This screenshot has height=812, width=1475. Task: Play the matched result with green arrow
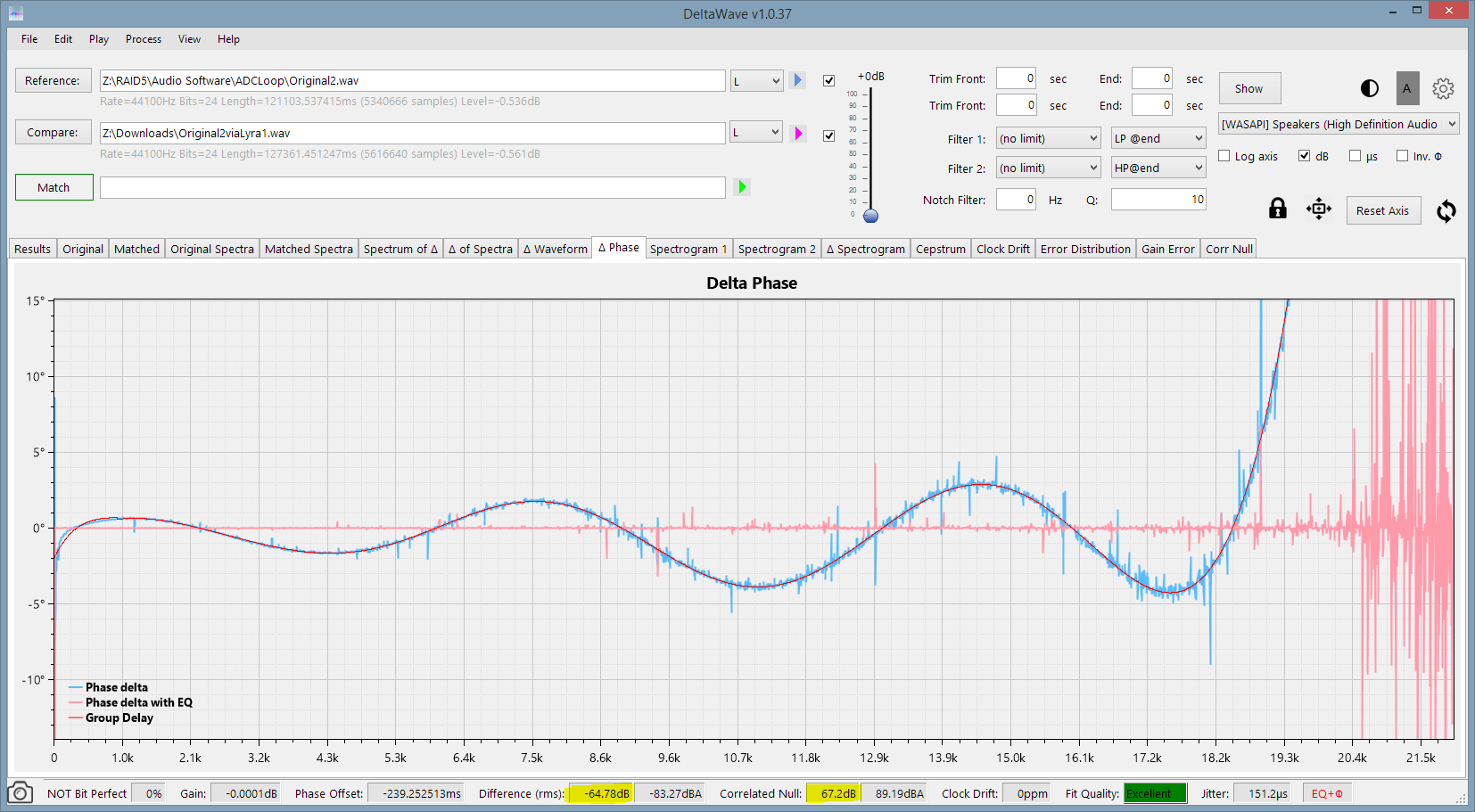tap(742, 187)
